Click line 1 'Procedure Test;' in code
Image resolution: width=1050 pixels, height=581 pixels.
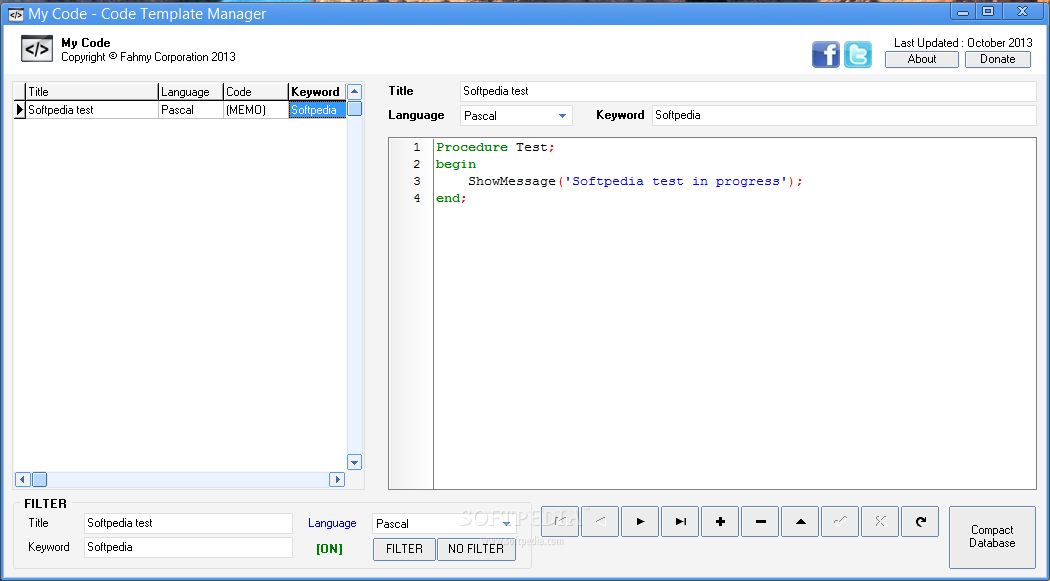point(496,147)
